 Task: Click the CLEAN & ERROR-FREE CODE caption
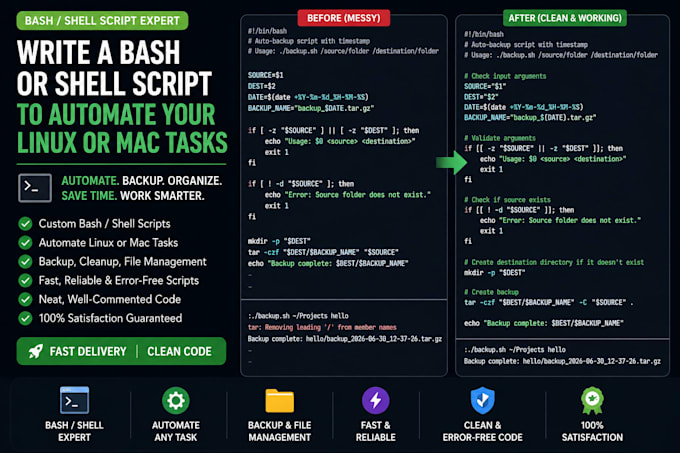(482, 431)
